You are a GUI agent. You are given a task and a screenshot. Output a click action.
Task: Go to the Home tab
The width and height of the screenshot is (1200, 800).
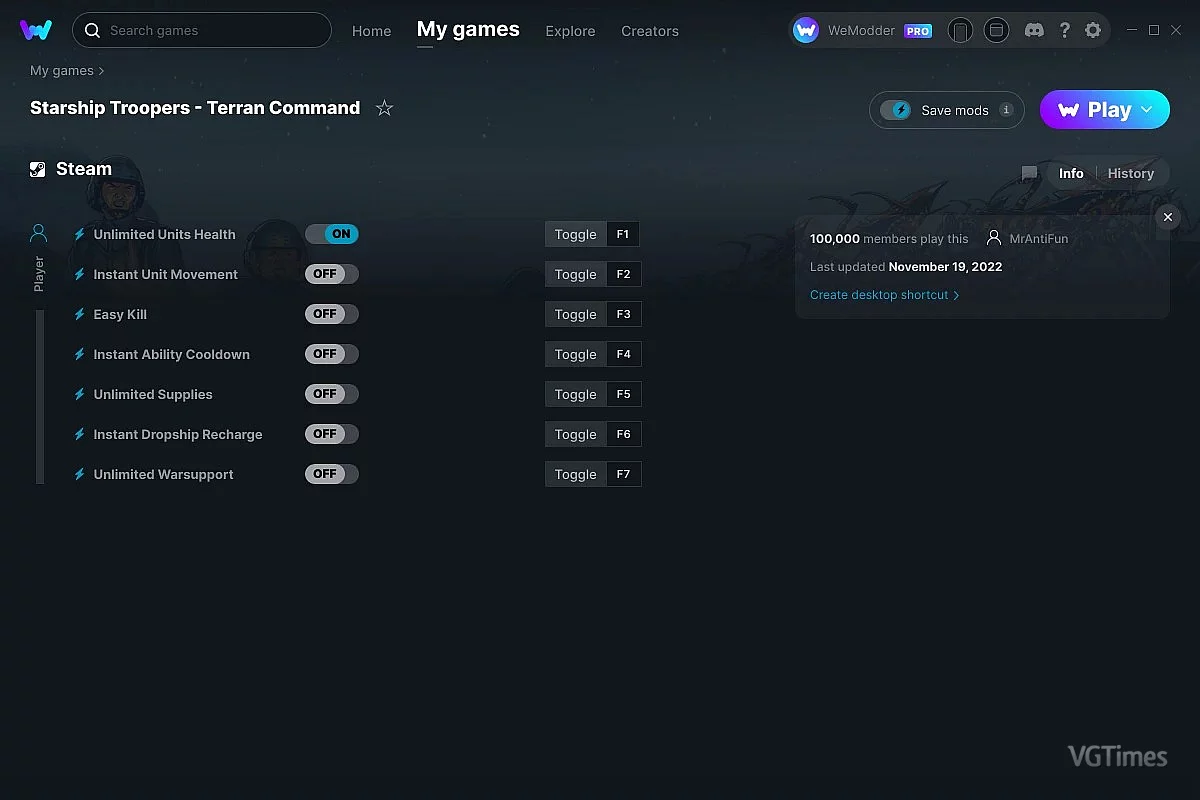coord(371,31)
